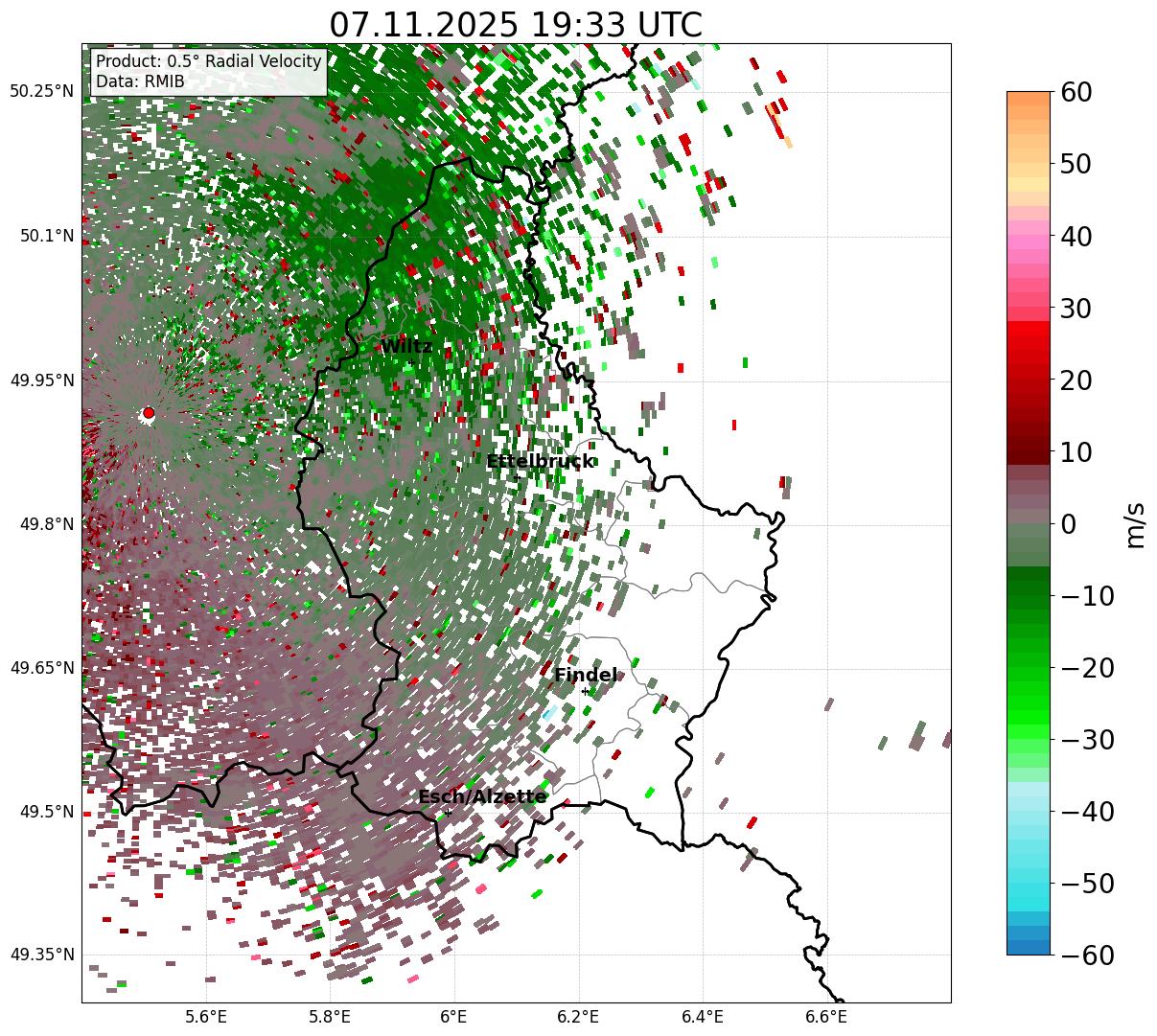Click the 6.6°E longitude tick label
The width and height of the screenshot is (1157, 1036).
[826, 1016]
